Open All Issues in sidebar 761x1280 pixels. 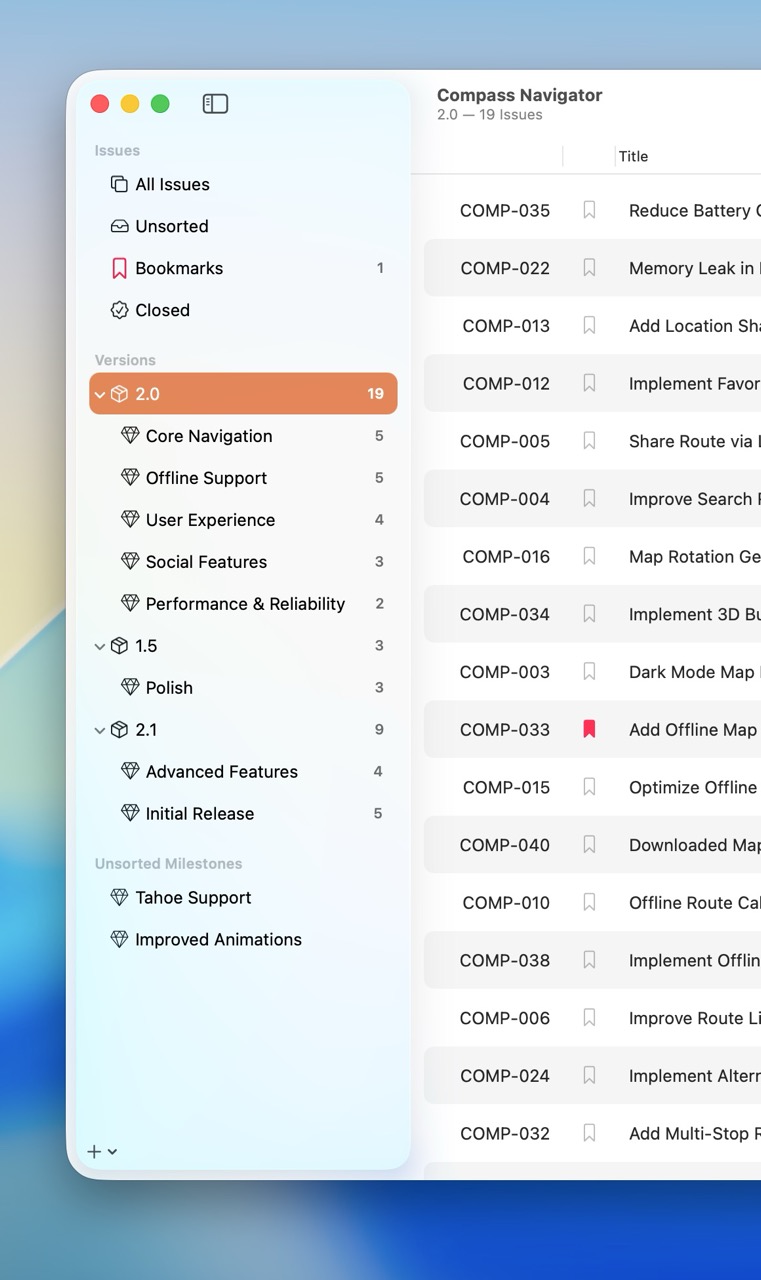click(243, 184)
